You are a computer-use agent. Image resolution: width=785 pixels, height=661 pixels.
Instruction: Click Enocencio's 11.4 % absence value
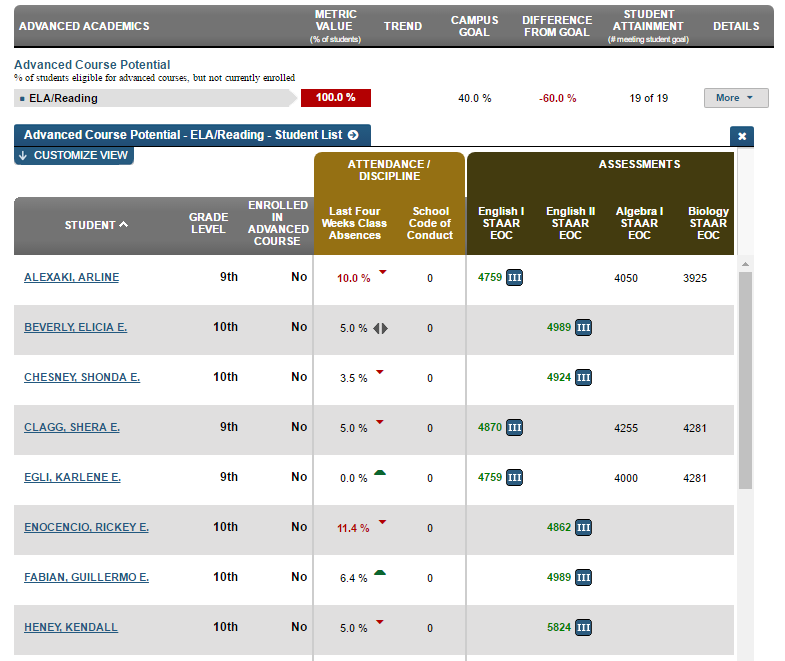353,528
